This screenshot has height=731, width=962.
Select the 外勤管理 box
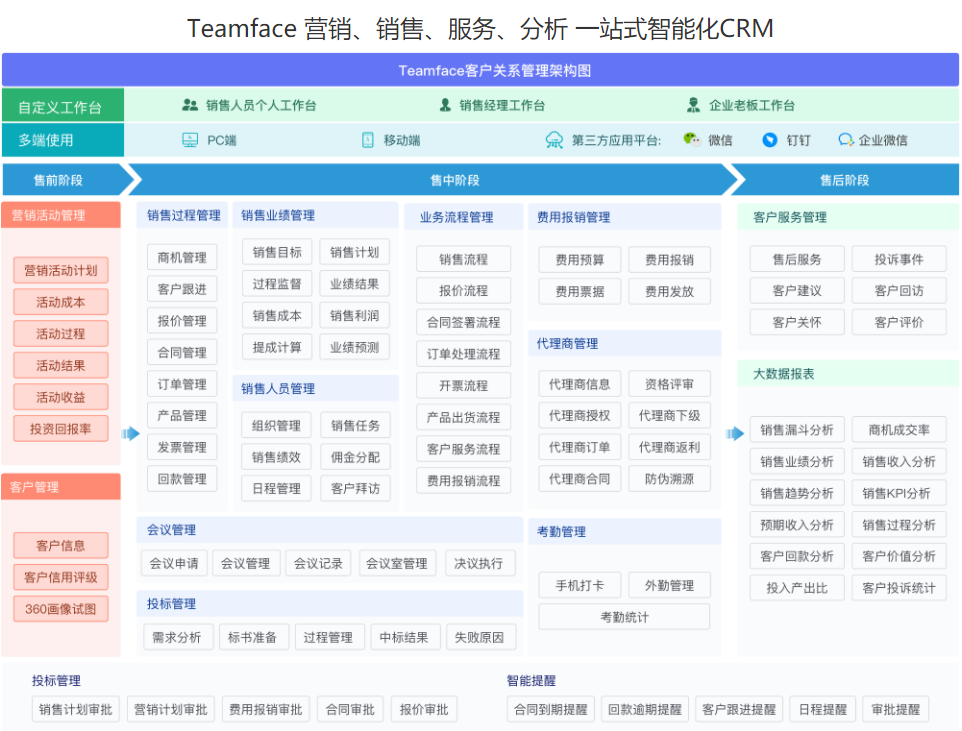click(669, 586)
